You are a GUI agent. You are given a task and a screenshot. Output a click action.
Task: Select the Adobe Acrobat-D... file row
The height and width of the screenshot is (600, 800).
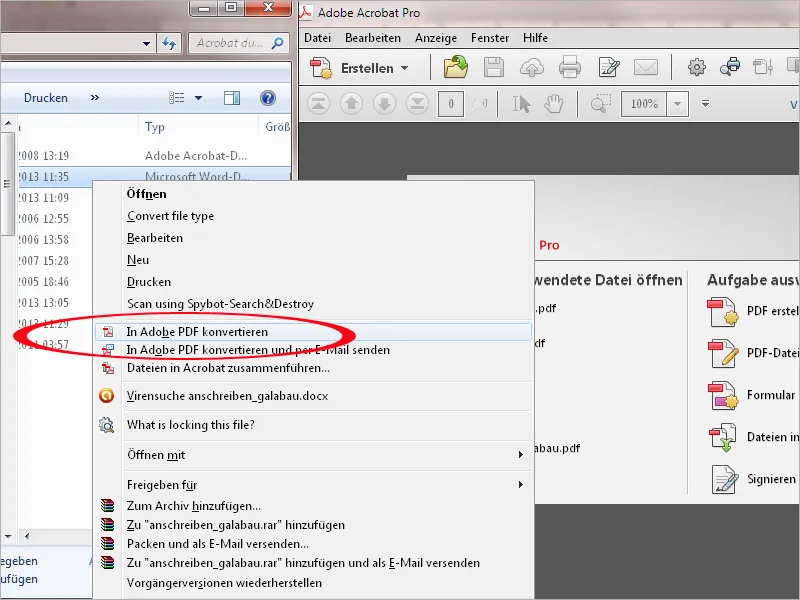tap(153, 156)
